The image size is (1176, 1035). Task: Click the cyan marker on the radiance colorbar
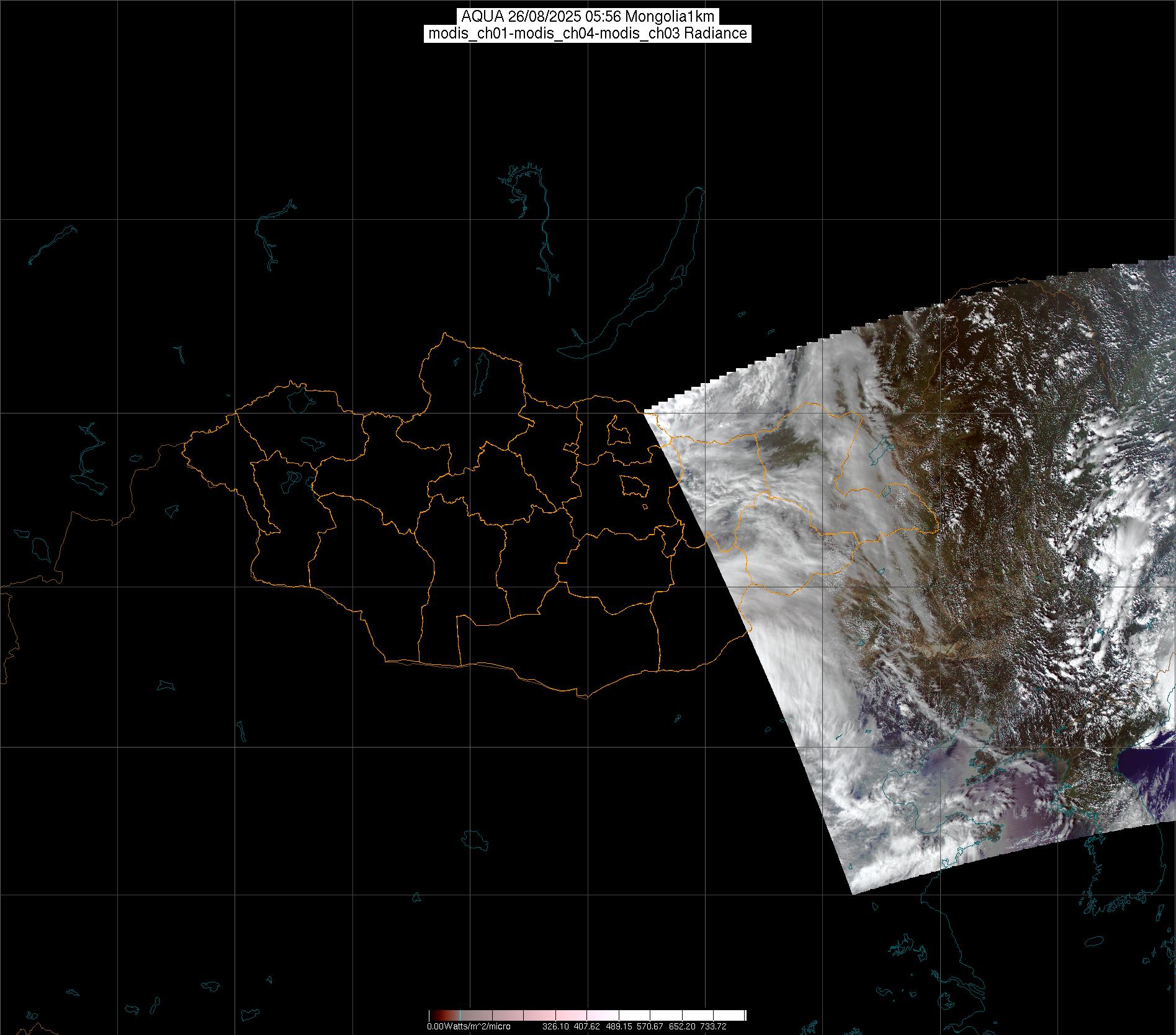pos(459,1015)
